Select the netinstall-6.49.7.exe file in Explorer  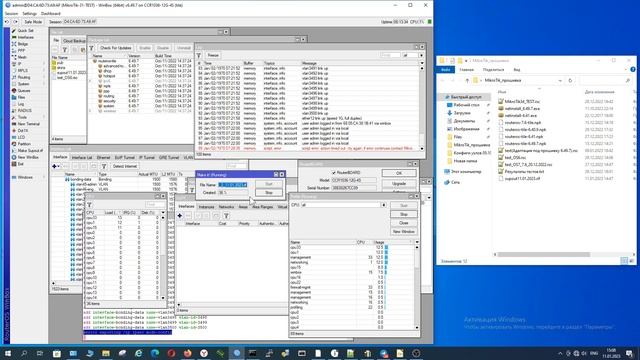522,109
